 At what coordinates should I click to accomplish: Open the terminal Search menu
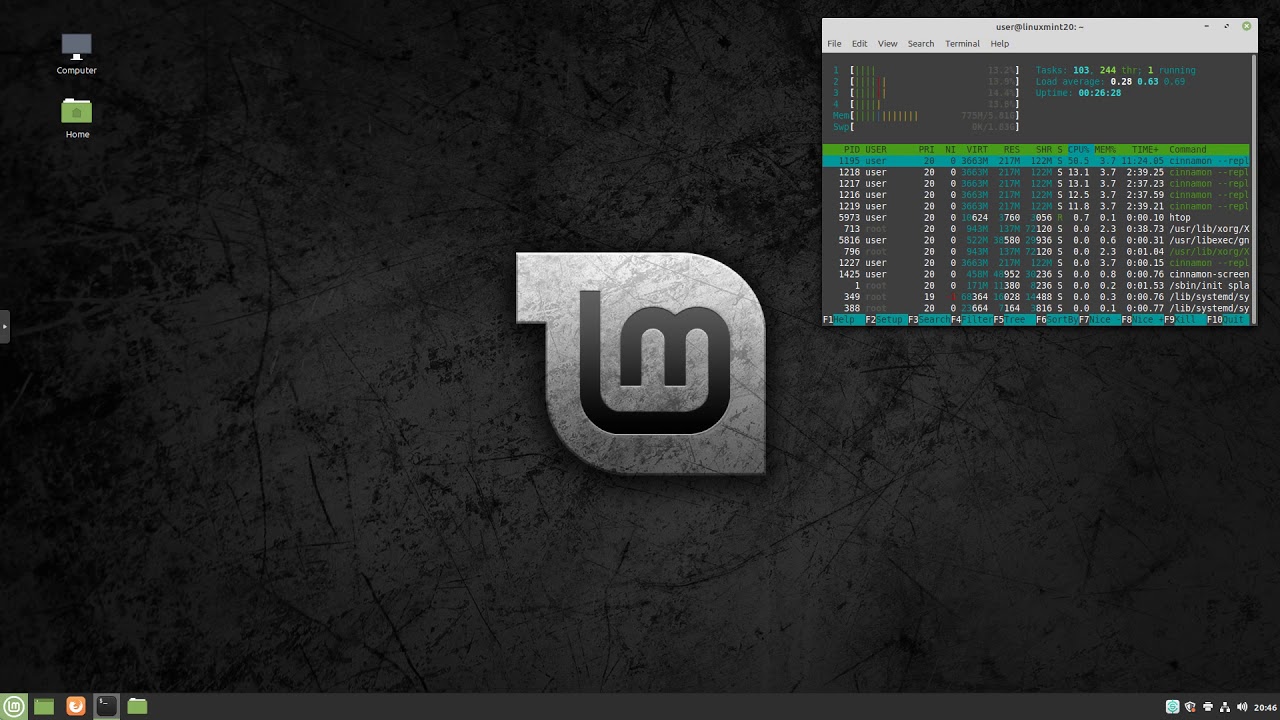point(921,44)
